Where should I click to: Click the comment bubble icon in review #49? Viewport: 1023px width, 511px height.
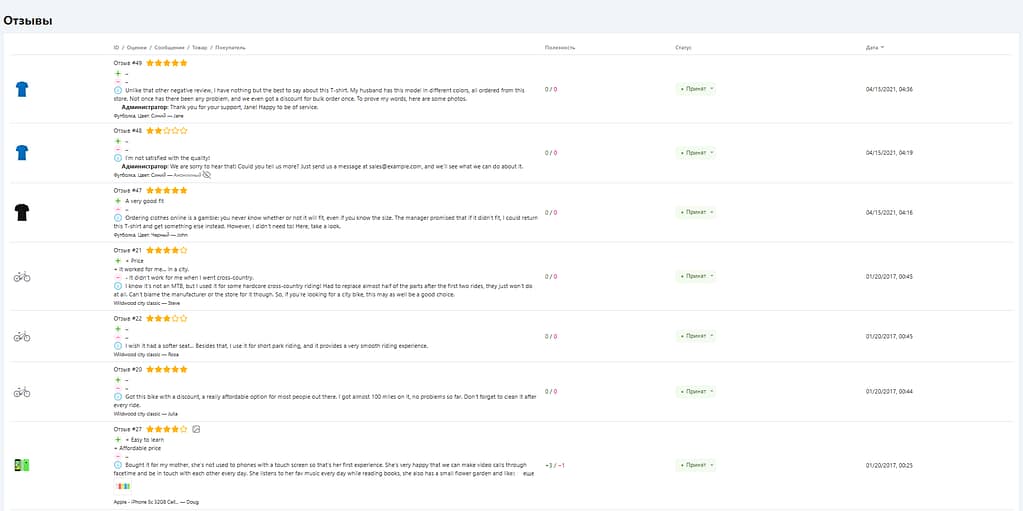[118, 90]
